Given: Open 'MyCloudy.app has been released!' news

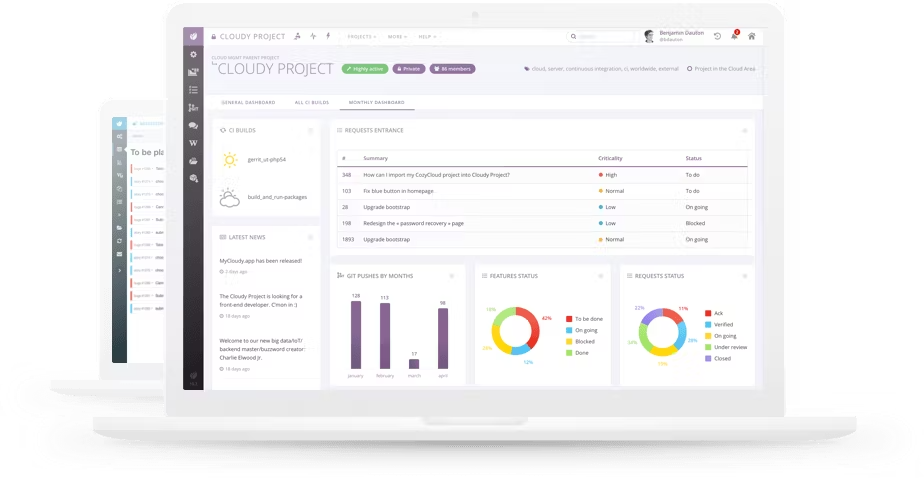Looking at the screenshot, I should pos(260,261).
